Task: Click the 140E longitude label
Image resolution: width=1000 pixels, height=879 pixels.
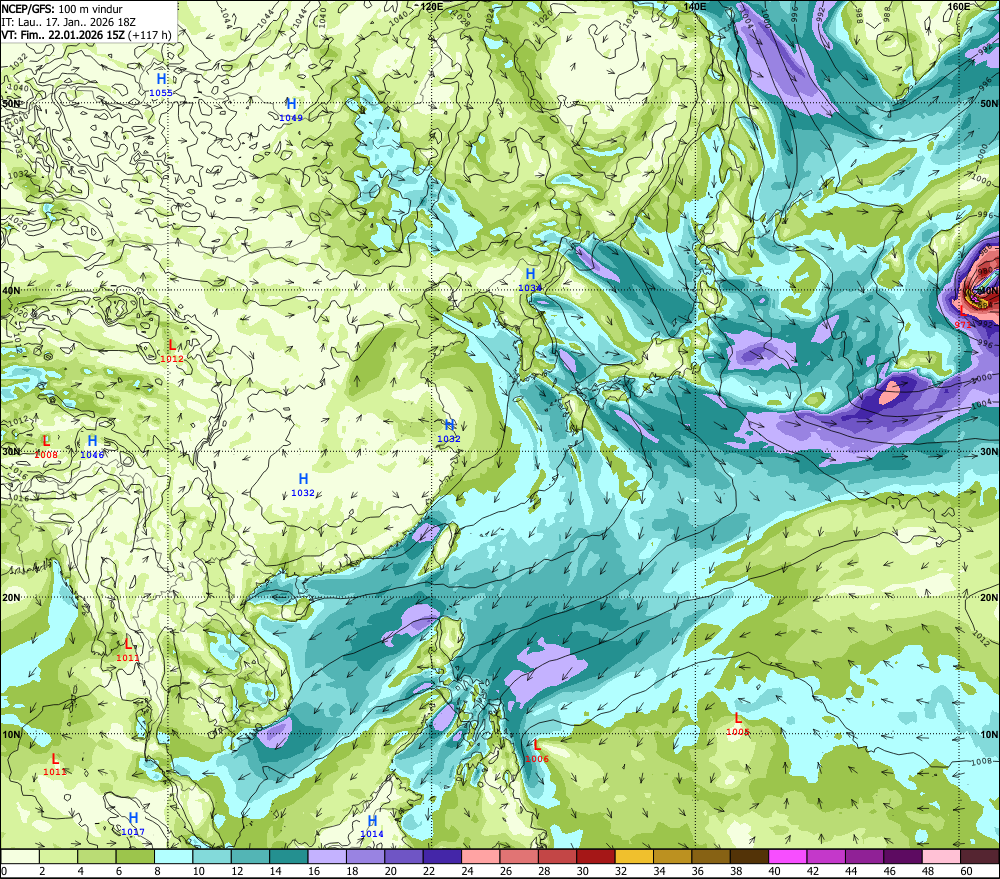Action: (x=695, y=6)
